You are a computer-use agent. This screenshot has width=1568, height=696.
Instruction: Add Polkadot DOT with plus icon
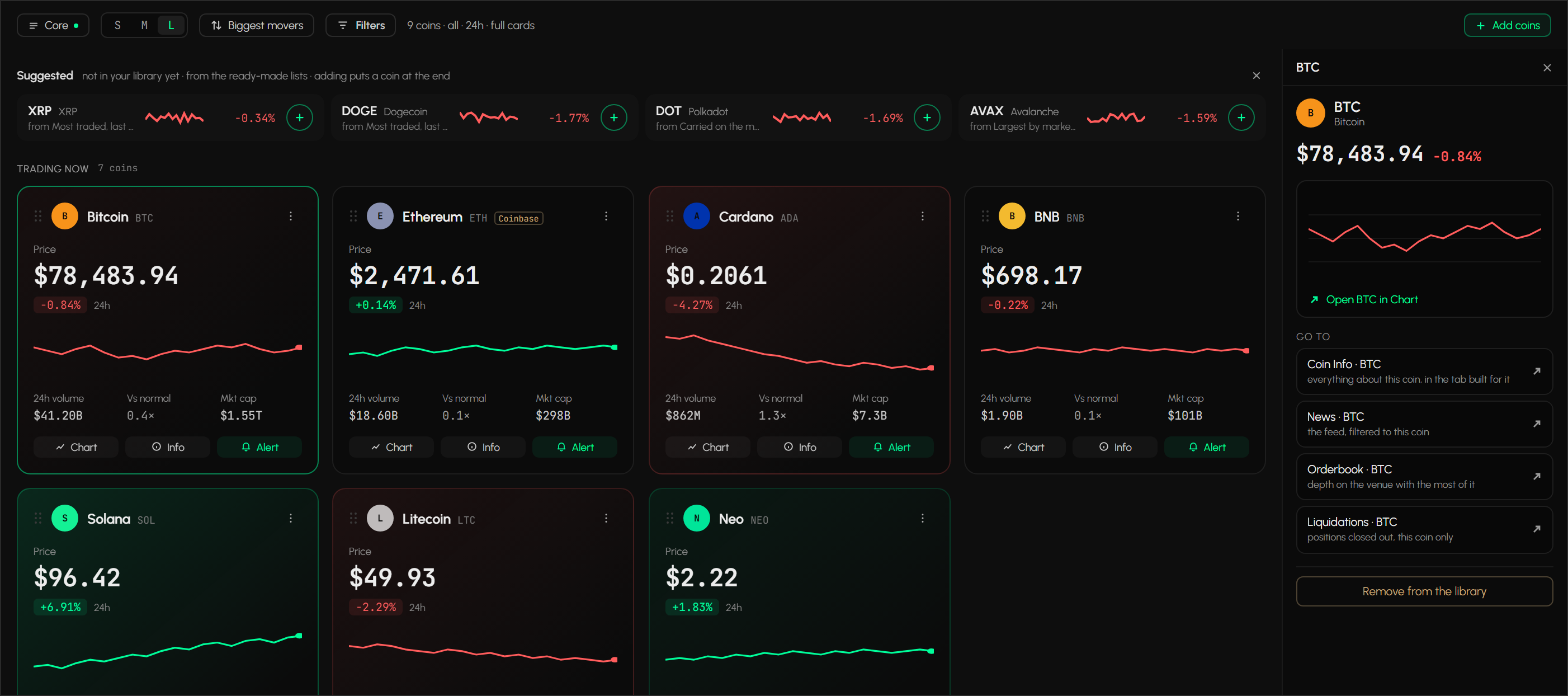click(927, 117)
